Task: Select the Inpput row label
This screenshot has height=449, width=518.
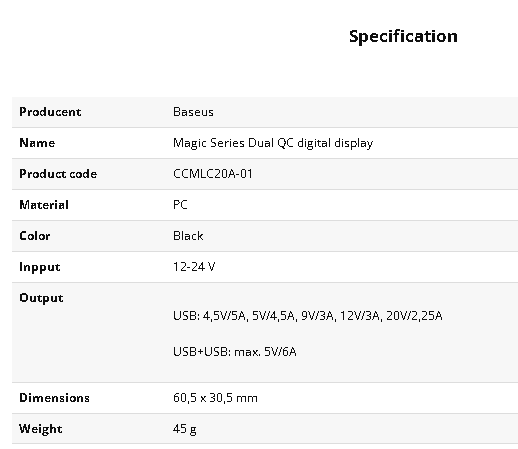Action: [x=40, y=267]
